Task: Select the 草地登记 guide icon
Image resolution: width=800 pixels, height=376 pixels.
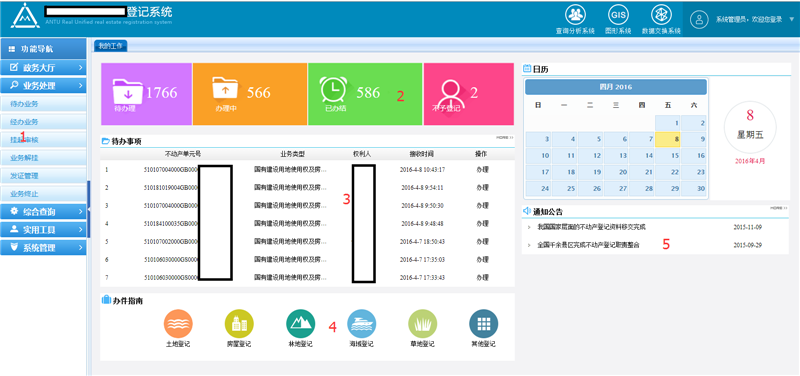Action: [422, 323]
